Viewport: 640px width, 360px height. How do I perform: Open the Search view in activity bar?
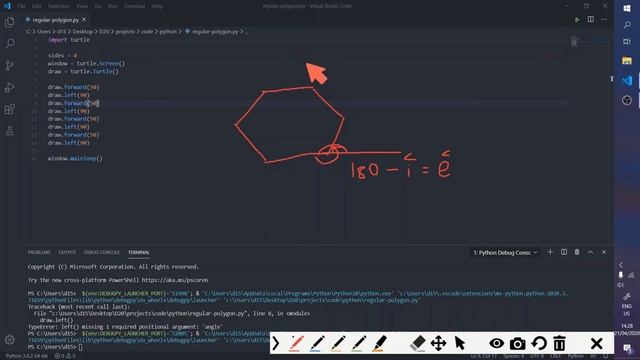(x=9, y=44)
